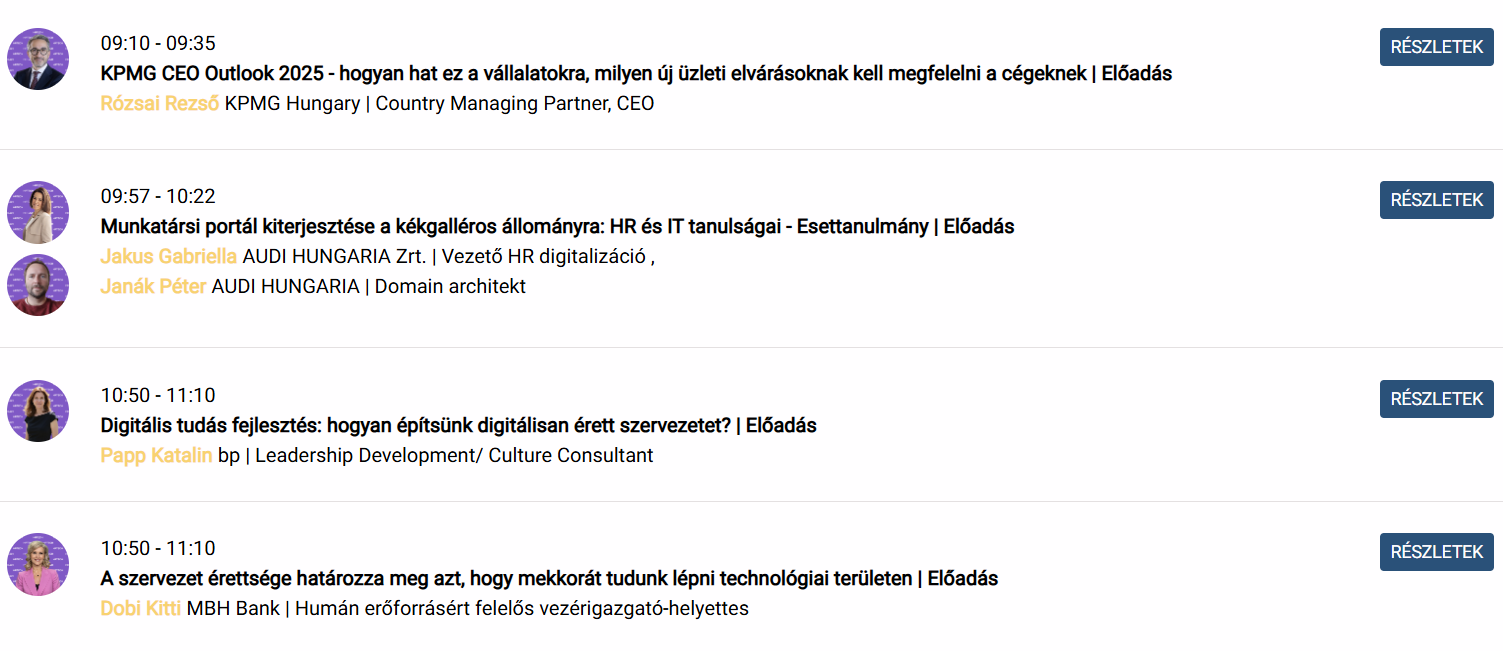The image size is (1503, 651).
Task: Click the speaker name Jakus Gabriella
Action: (168, 256)
